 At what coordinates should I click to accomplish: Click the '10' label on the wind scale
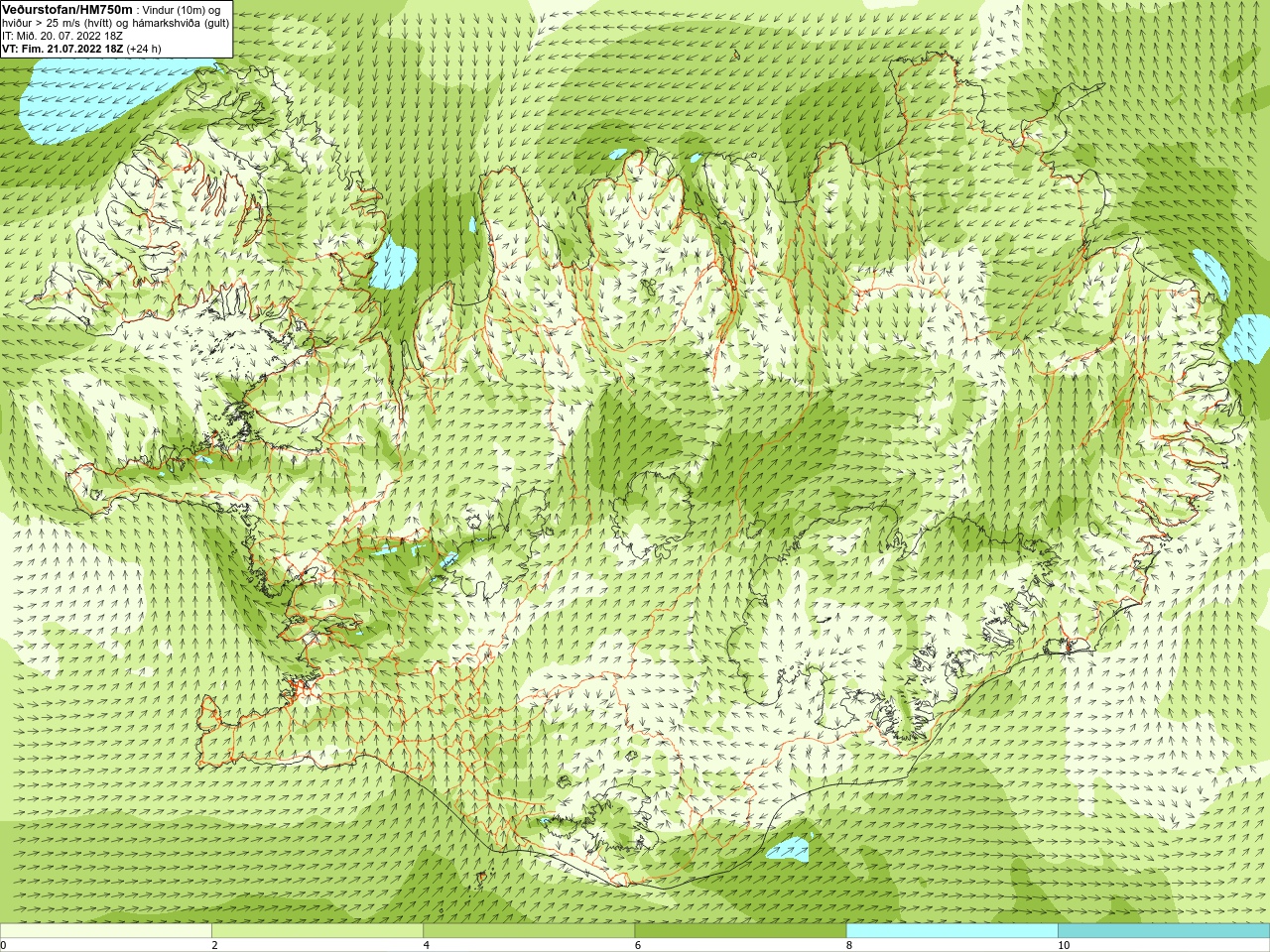tap(1064, 945)
